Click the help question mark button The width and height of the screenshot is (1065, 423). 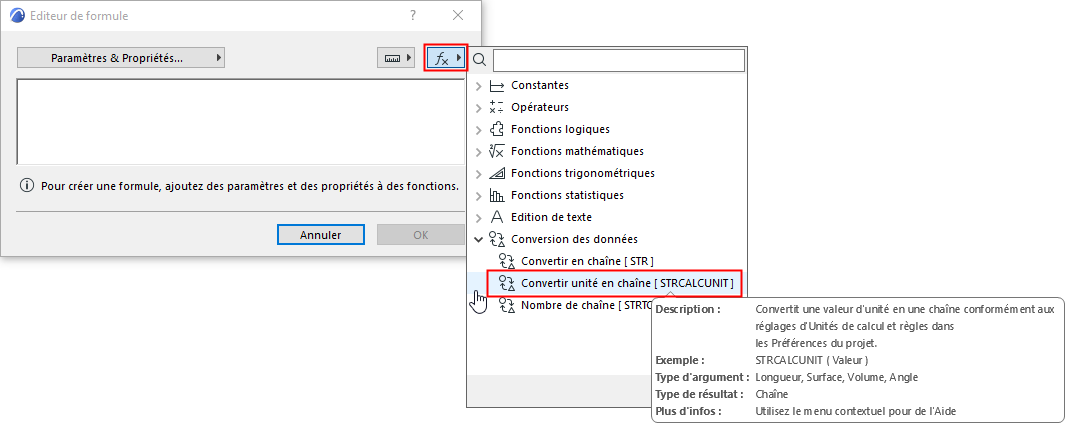(413, 16)
